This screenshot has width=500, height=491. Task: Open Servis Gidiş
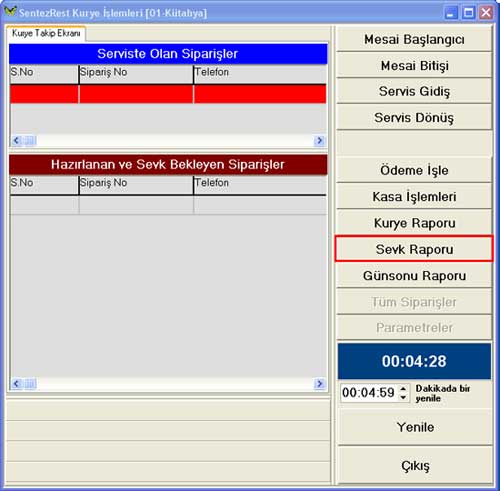tap(414, 91)
